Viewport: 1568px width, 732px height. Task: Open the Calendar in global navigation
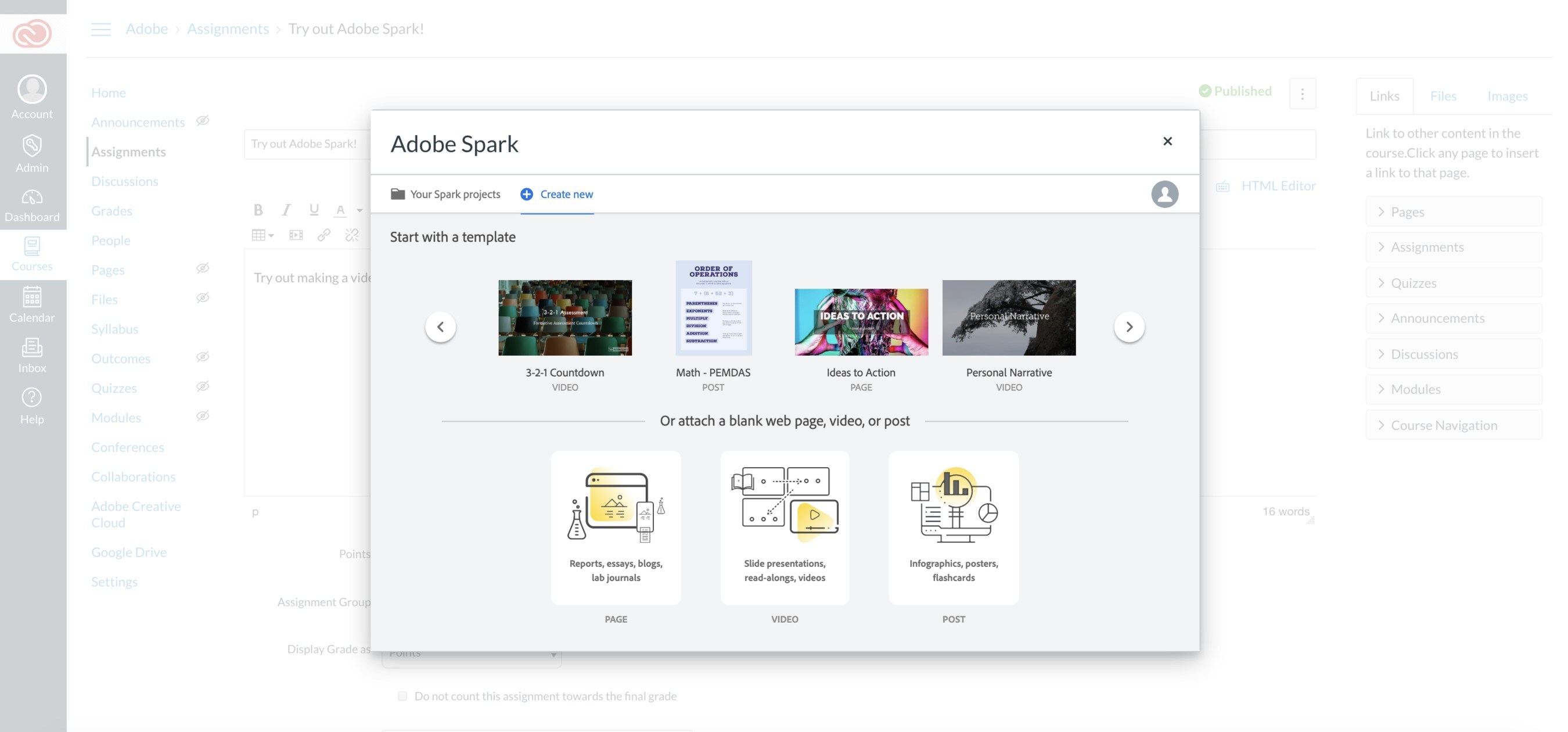(33, 304)
